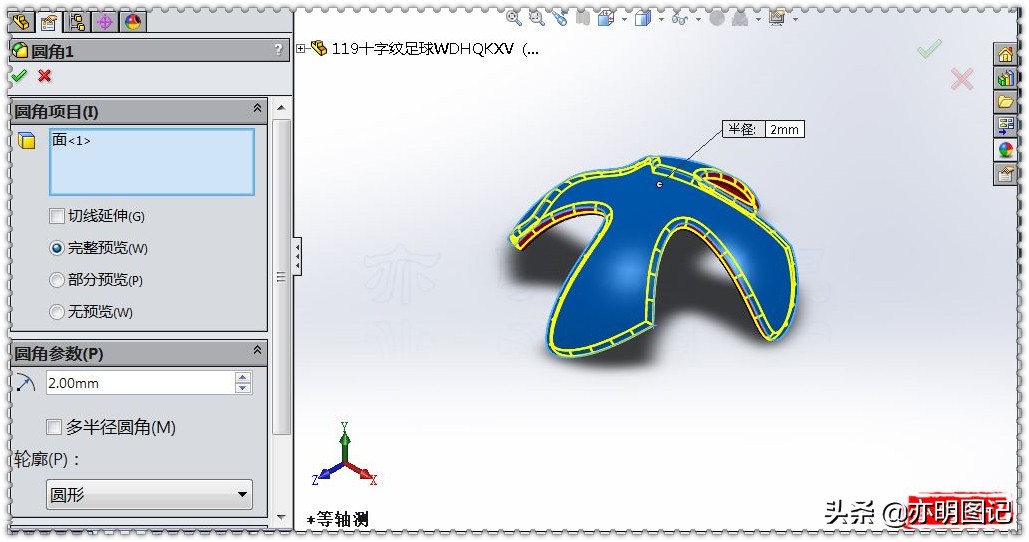Open the 轮廓 profile dropdown showing 圆形
Viewport: 1029px width, 542px height.
click(149, 495)
